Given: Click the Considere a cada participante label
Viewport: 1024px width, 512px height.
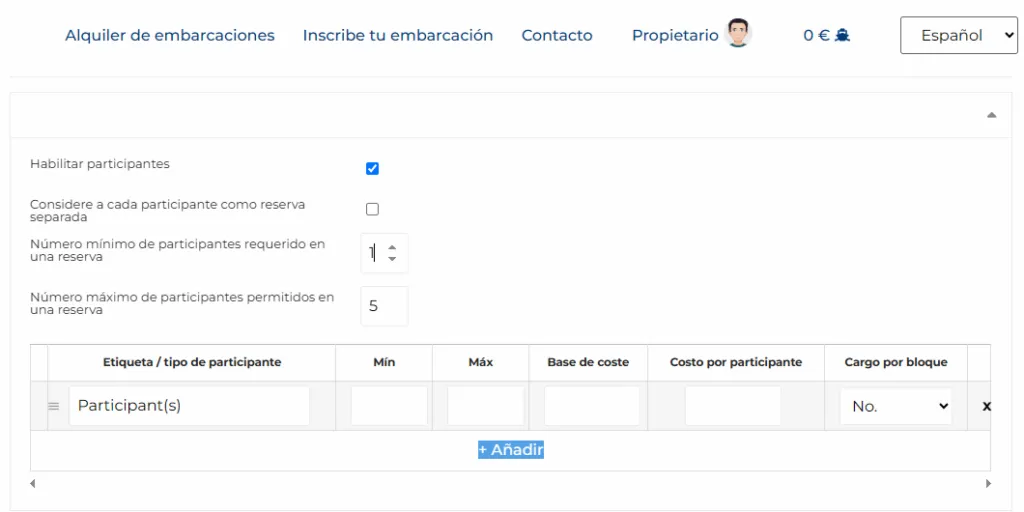Looking at the screenshot, I should 168,211.
